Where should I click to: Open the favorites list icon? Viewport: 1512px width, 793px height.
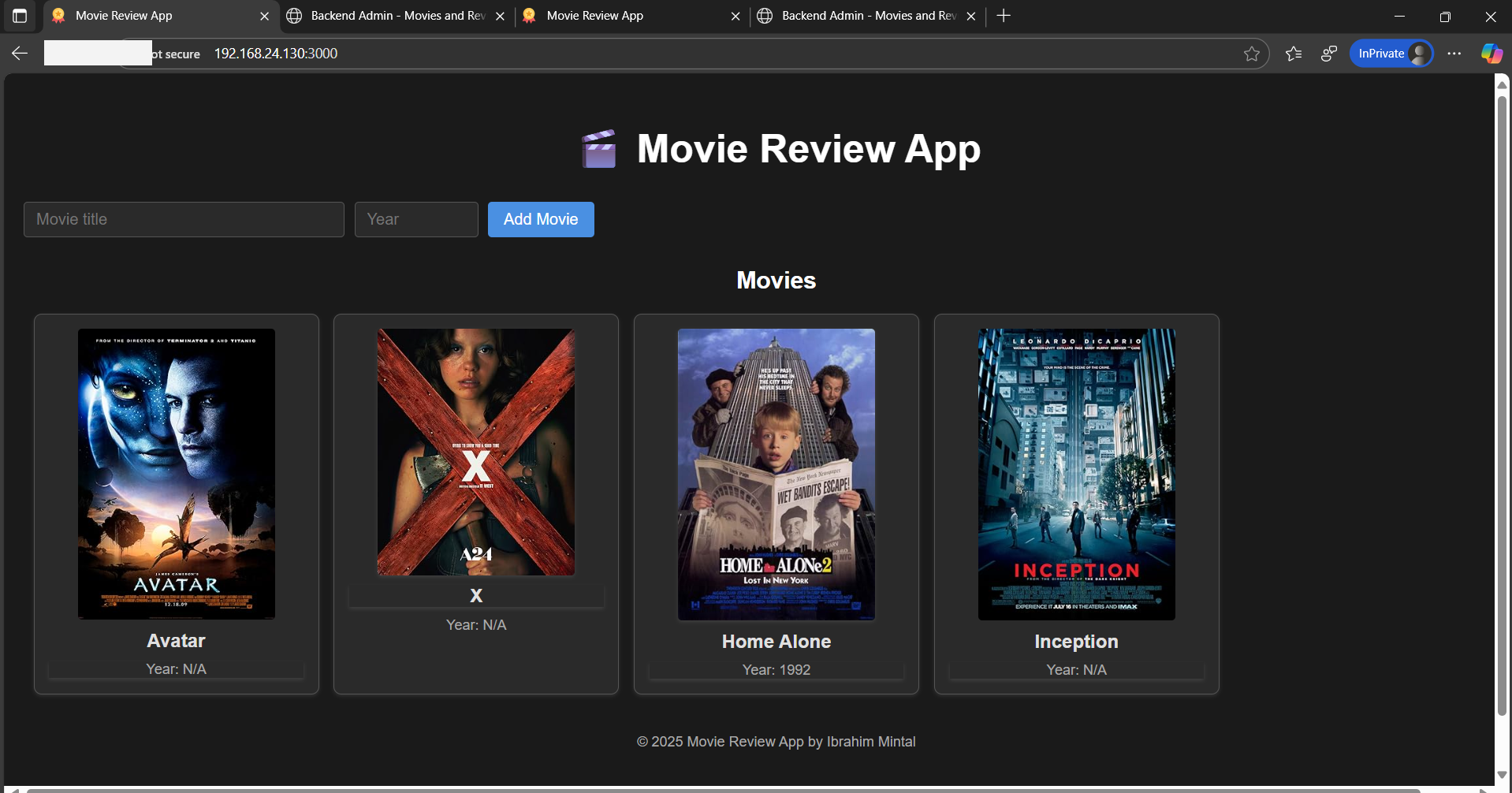click(x=1293, y=54)
